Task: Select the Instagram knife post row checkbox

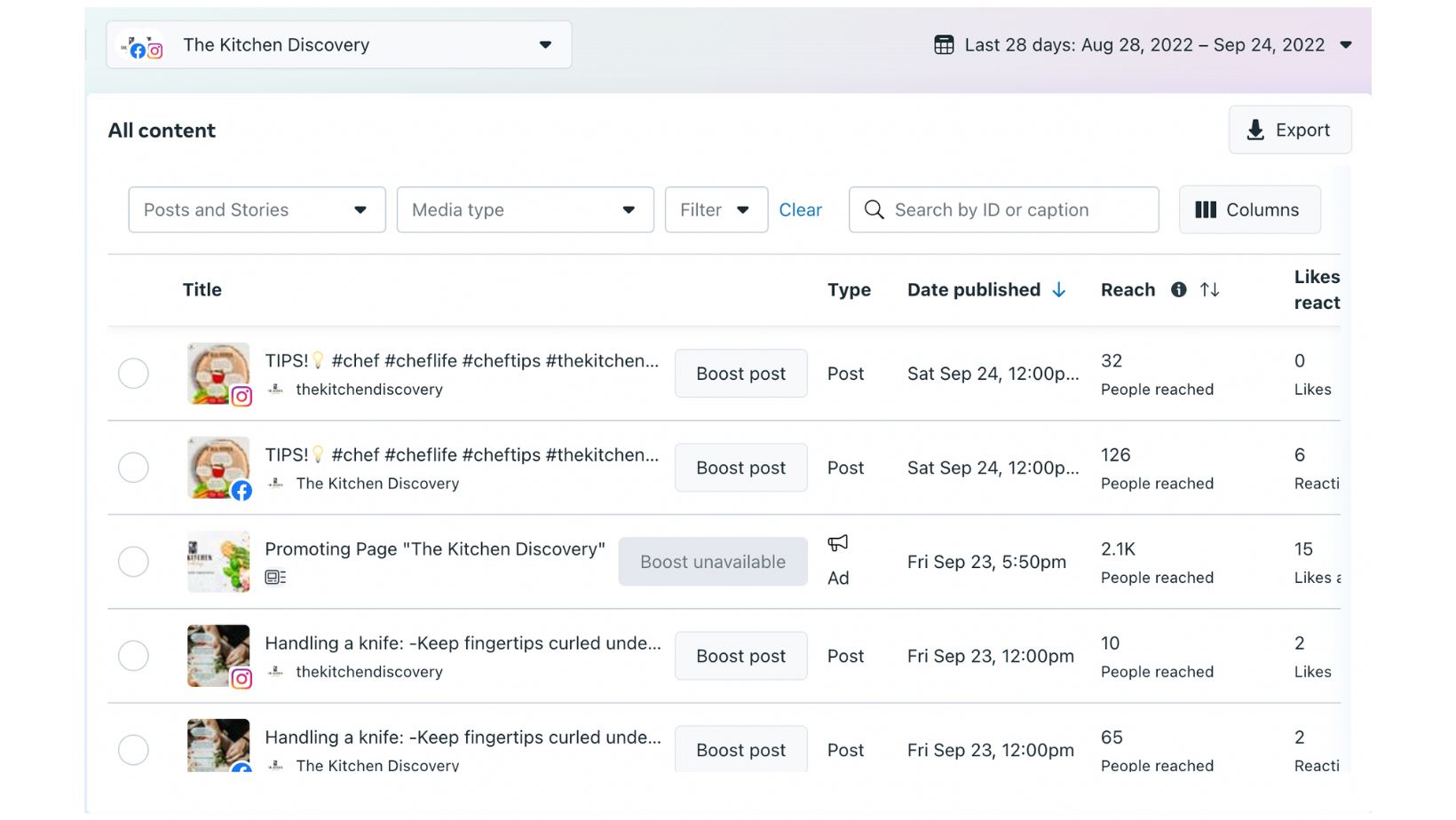Action: (x=133, y=656)
